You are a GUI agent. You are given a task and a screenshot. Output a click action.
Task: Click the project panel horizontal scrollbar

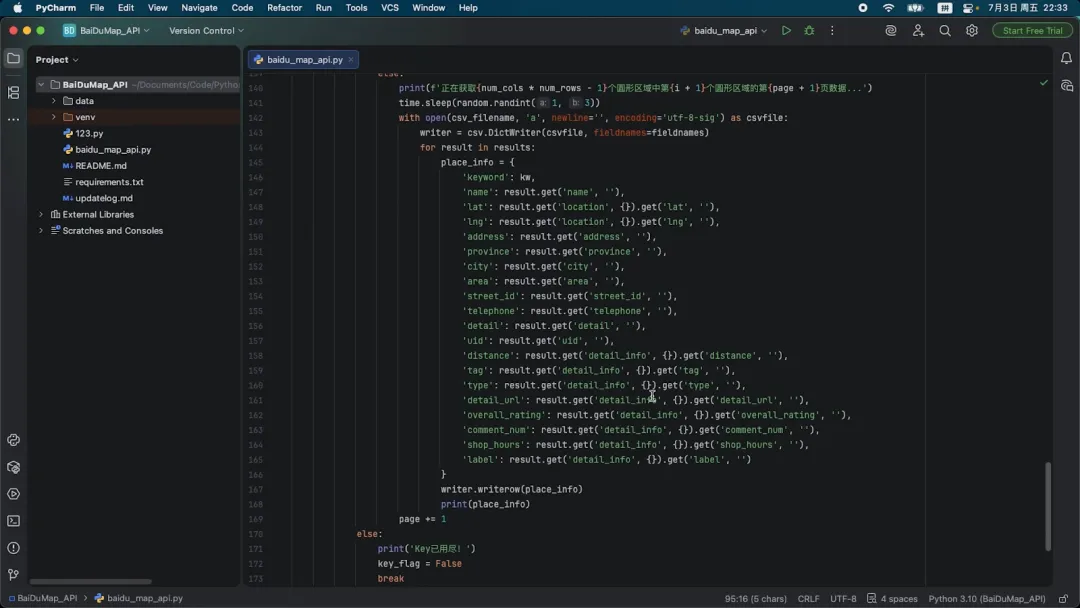[x=90, y=581]
